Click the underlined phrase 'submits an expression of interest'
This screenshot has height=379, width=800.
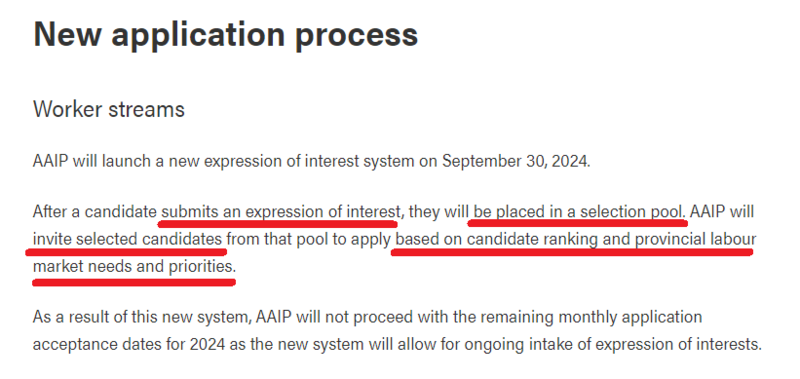[x=279, y=211]
